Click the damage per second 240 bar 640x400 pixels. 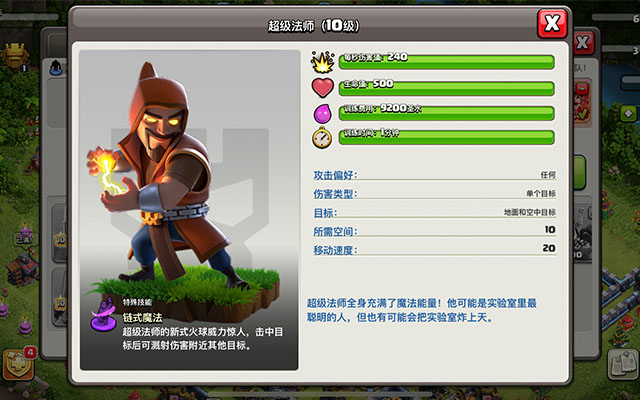(447, 62)
